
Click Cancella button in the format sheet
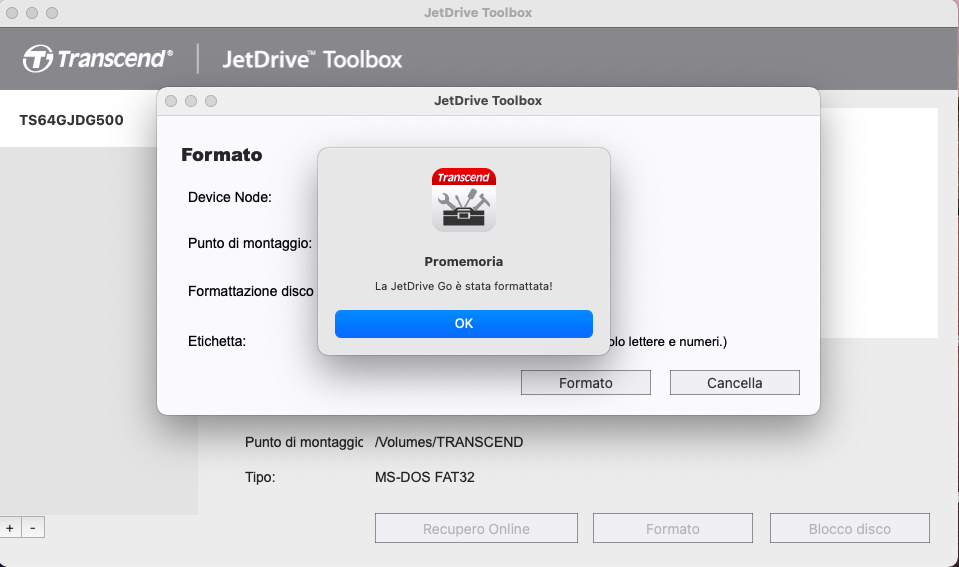point(735,382)
